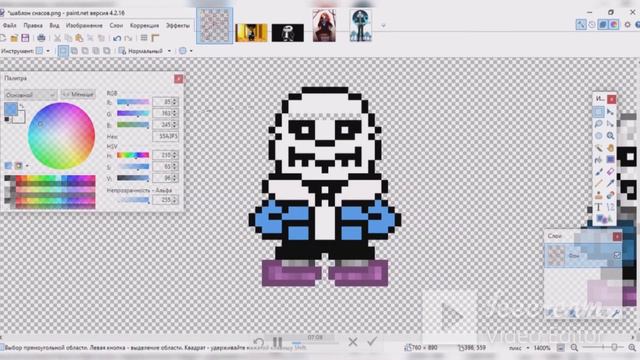Click the Меньше button in palette

point(78,95)
